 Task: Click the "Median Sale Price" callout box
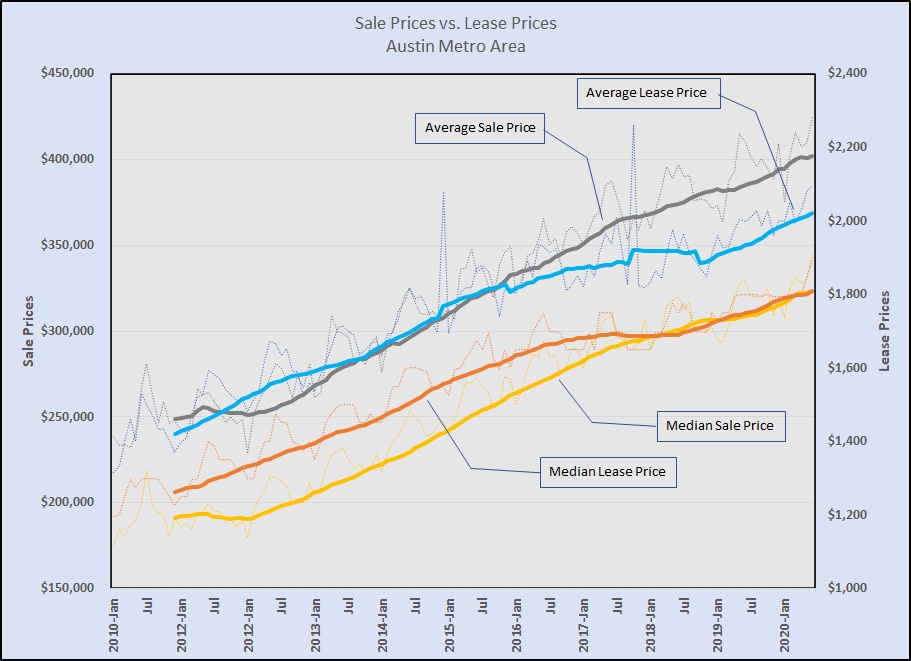pos(719,425)
